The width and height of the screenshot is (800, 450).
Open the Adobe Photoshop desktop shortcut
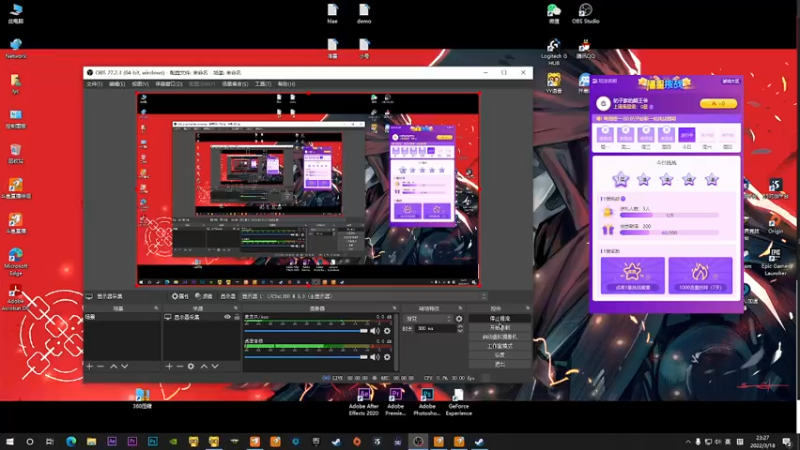(427, 402)
